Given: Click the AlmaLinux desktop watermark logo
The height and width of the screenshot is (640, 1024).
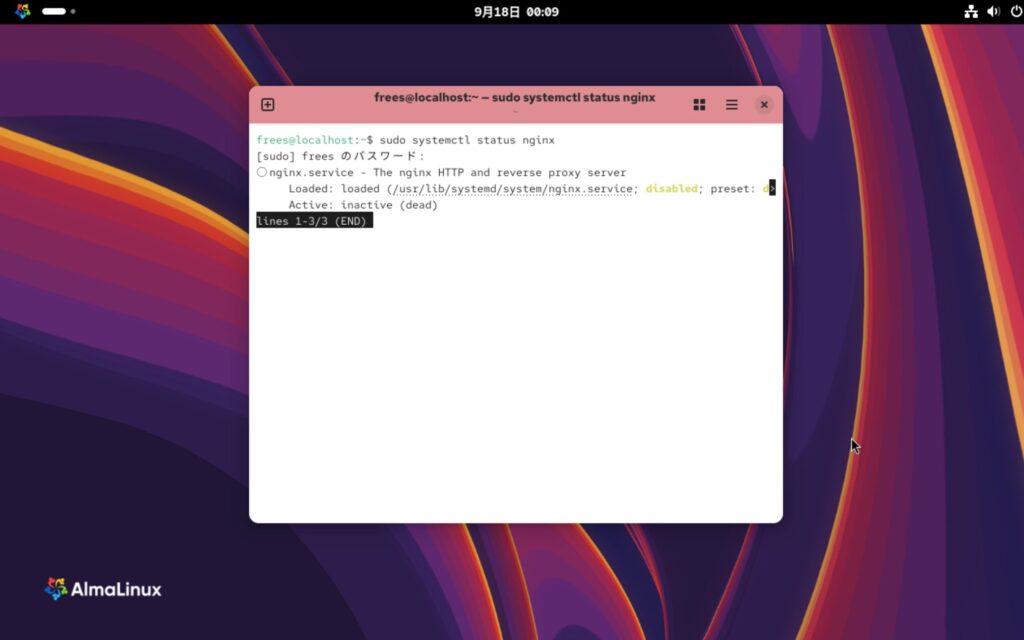Looking at the screenshot, I should tap(103, 589).
